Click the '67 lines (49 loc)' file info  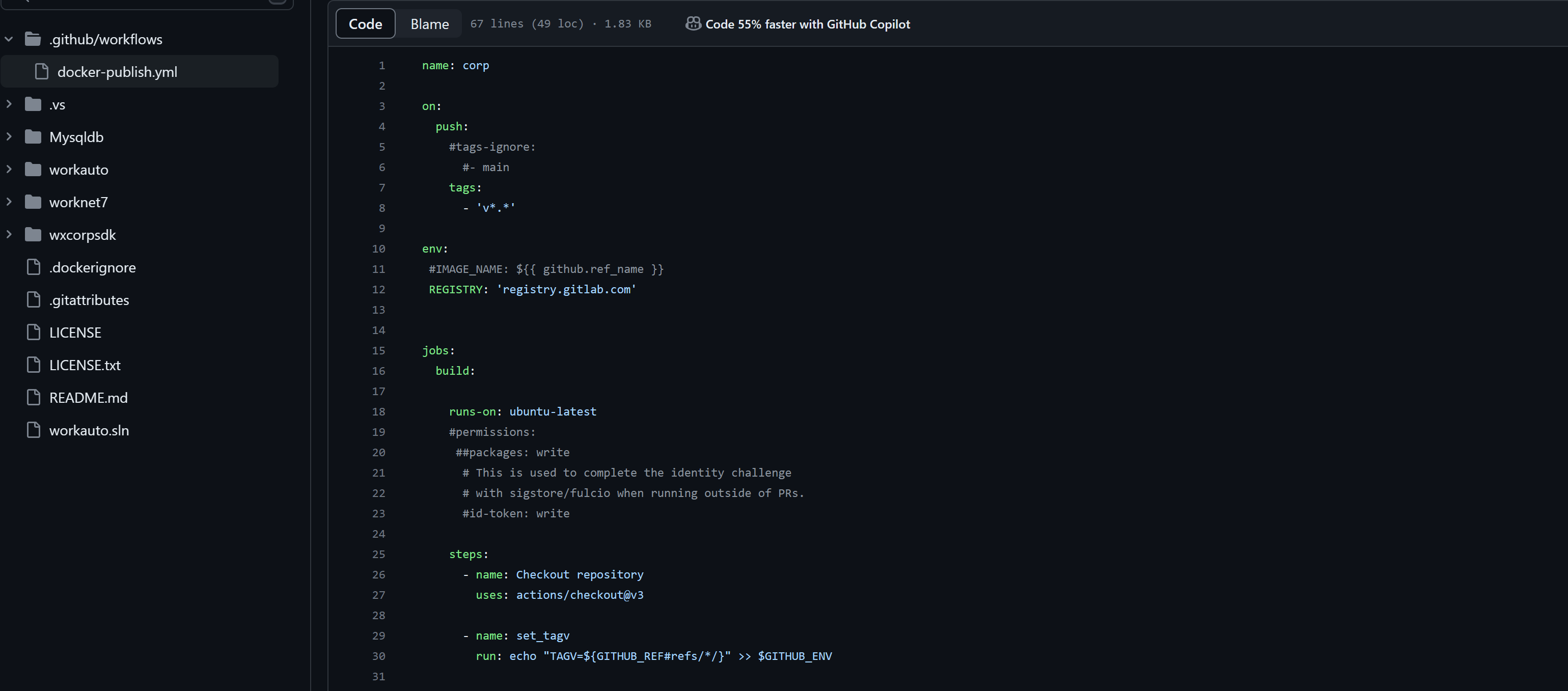point(527,24)
